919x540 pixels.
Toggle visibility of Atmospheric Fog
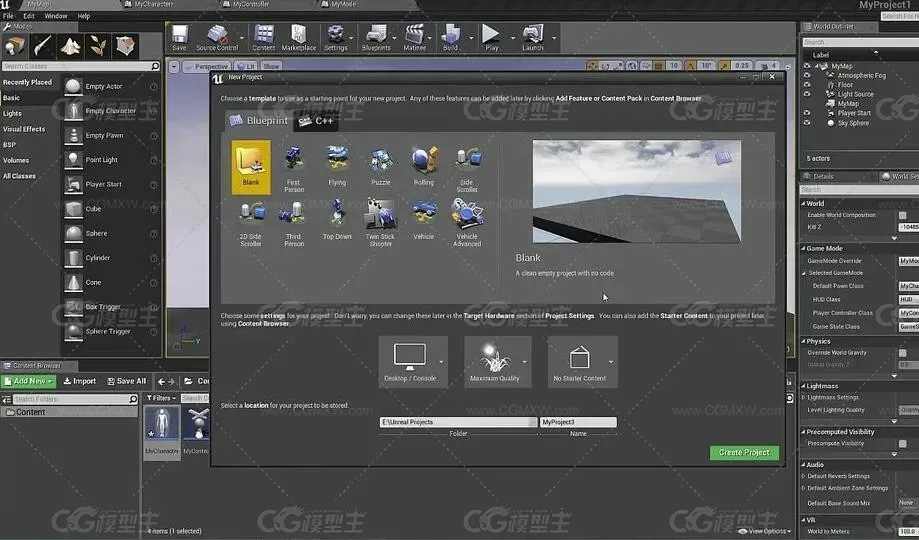coord(807,75)
